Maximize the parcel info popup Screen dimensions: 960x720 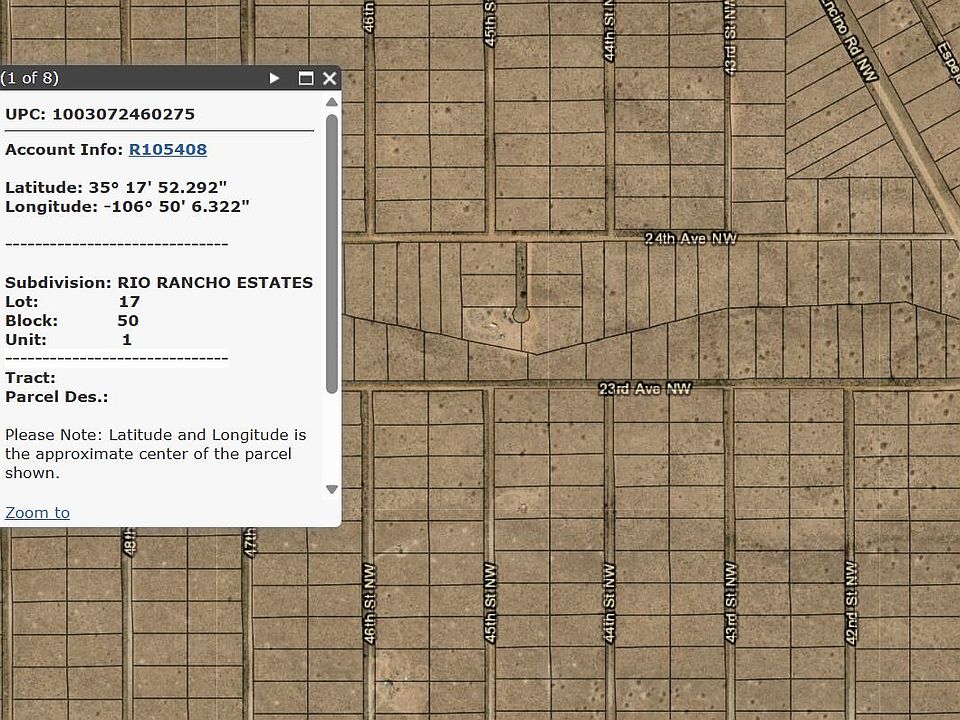pos(306,78)
